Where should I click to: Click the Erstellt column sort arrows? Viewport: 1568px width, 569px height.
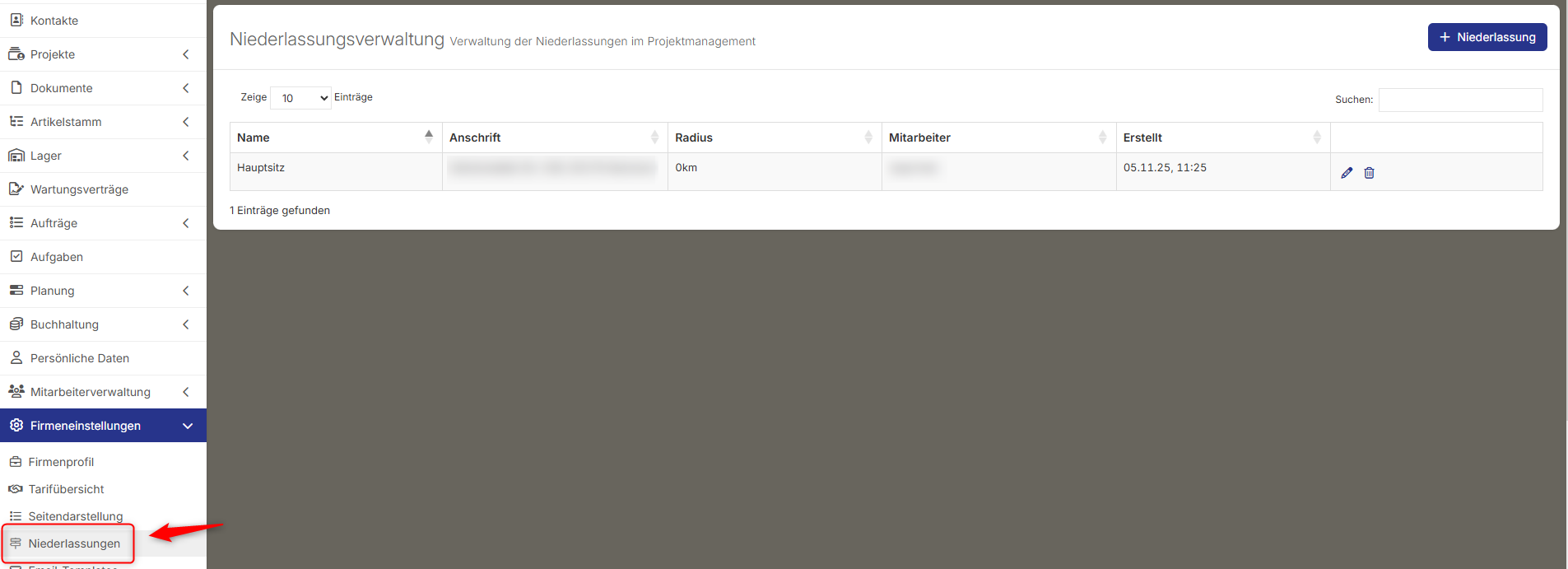point(1317,138)
